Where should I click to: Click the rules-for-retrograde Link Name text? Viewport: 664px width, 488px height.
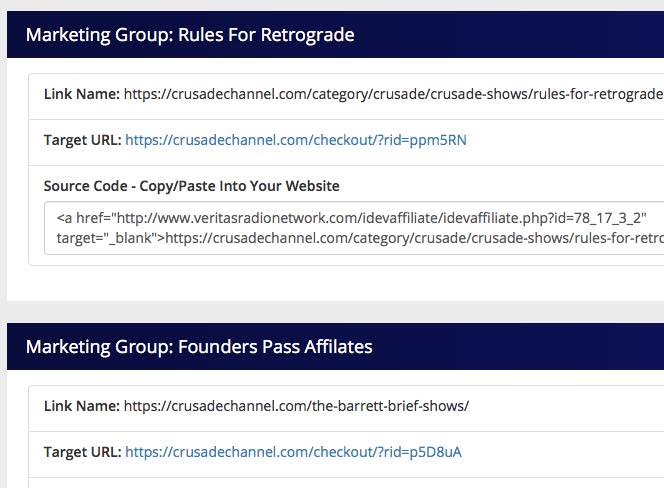393,94
